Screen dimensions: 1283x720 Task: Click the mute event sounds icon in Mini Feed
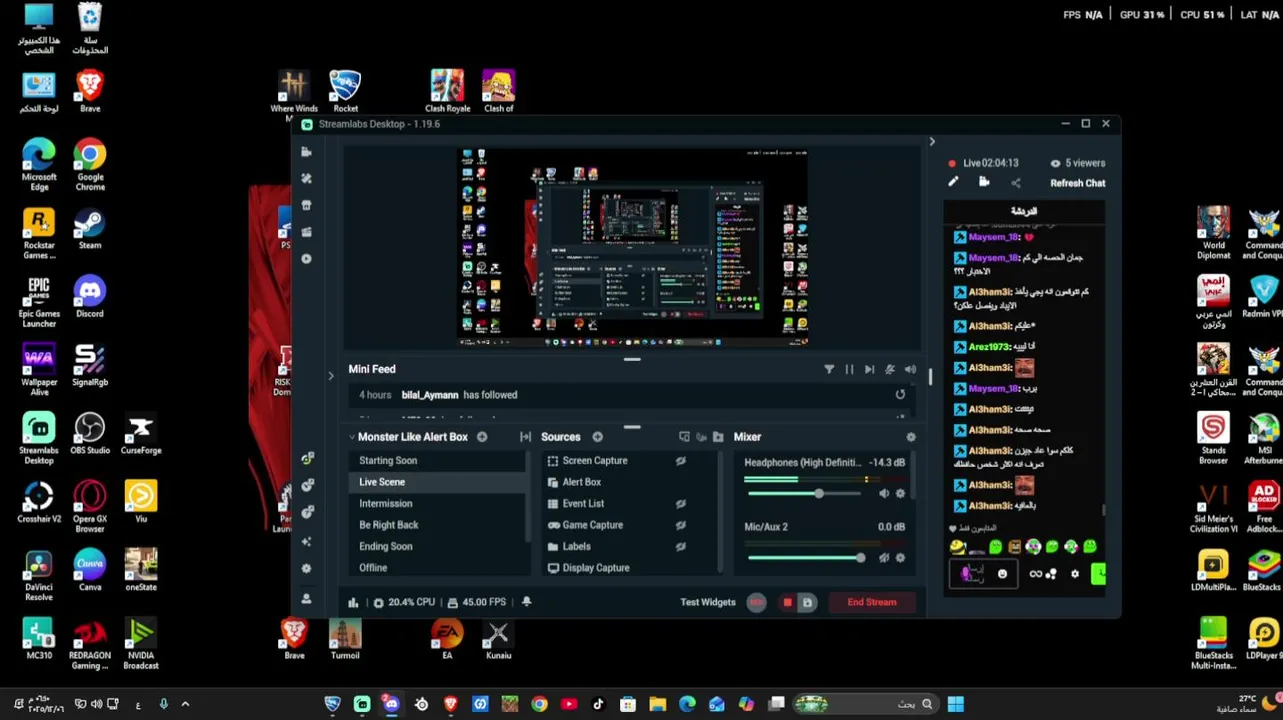tap(890, 369)
